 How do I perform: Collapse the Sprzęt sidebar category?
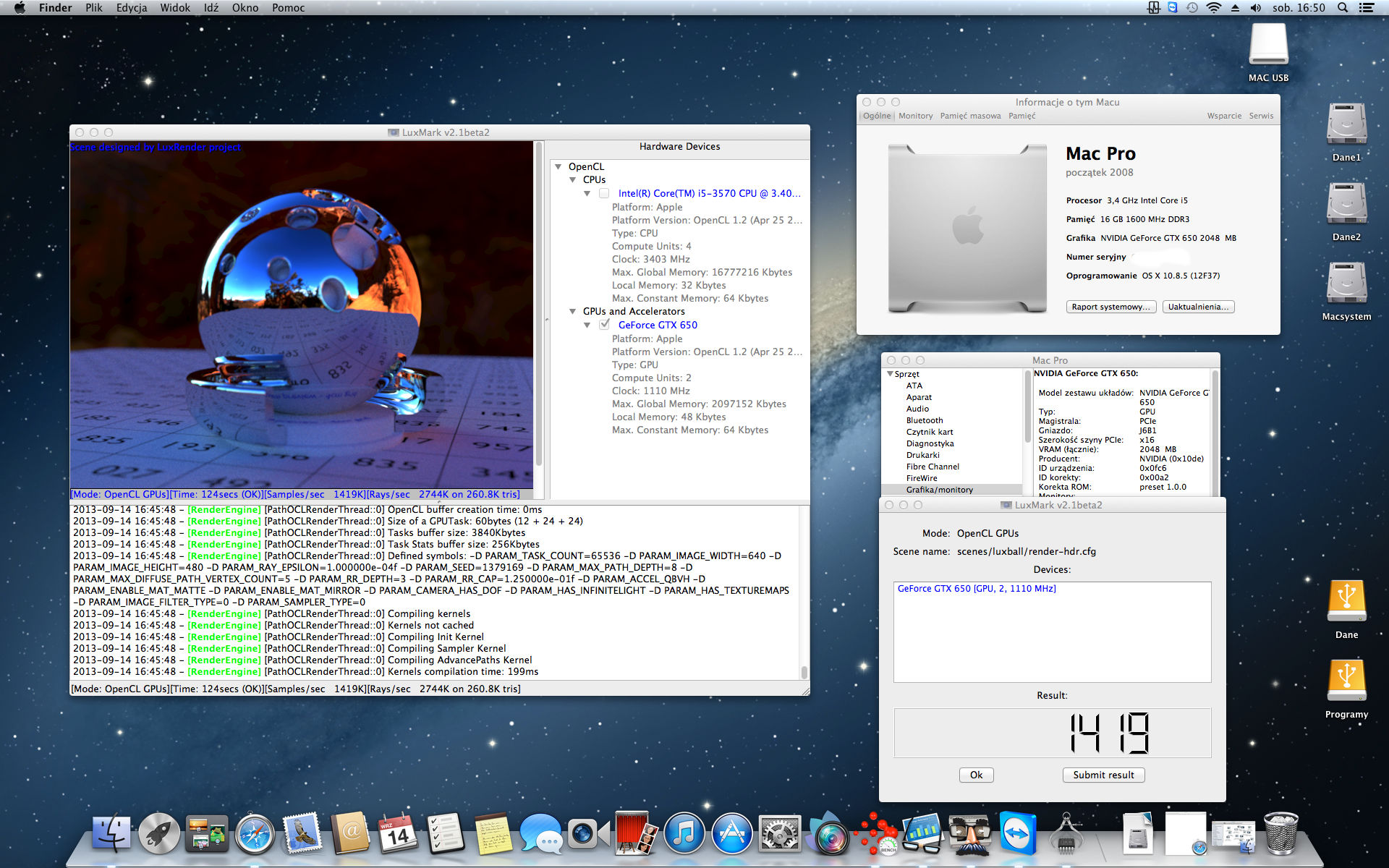point(890,374)
